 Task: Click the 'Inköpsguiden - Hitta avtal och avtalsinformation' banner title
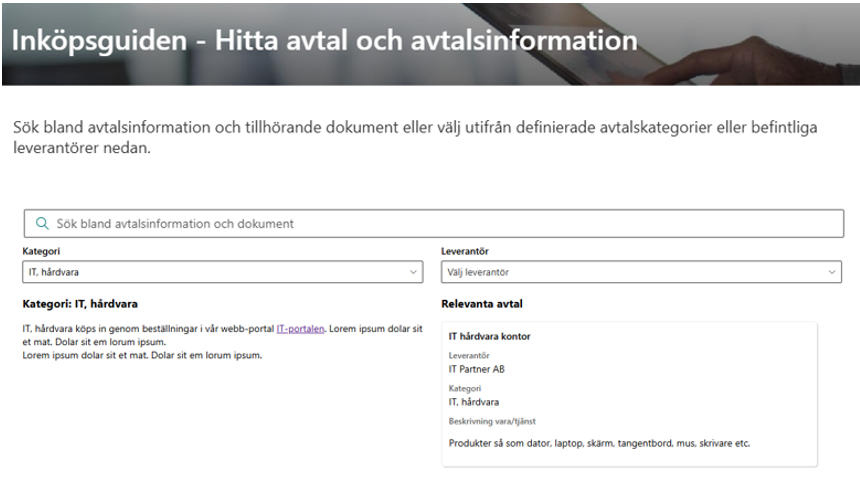tap(325, 40)
